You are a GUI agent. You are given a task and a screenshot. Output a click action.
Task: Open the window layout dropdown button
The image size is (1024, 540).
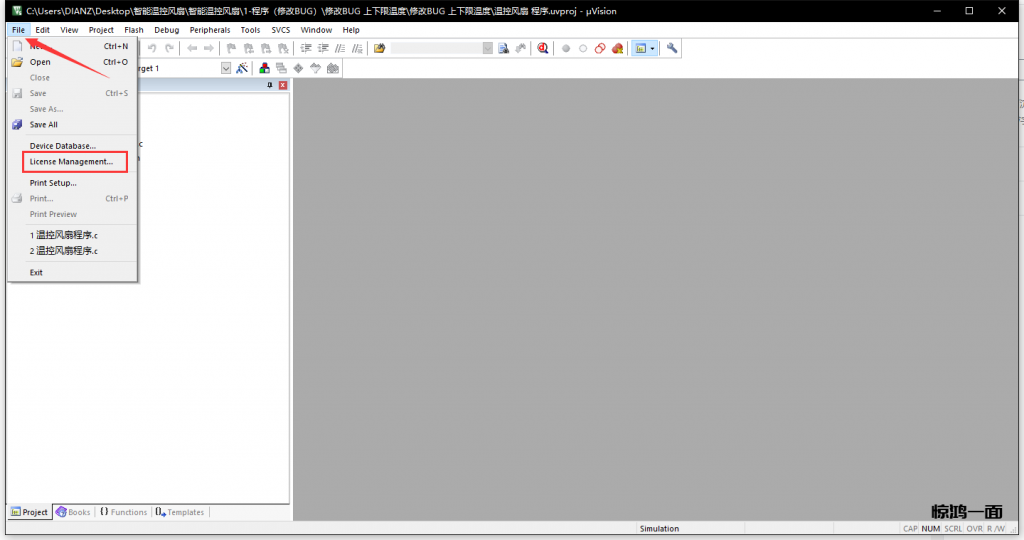pos(653,48)
